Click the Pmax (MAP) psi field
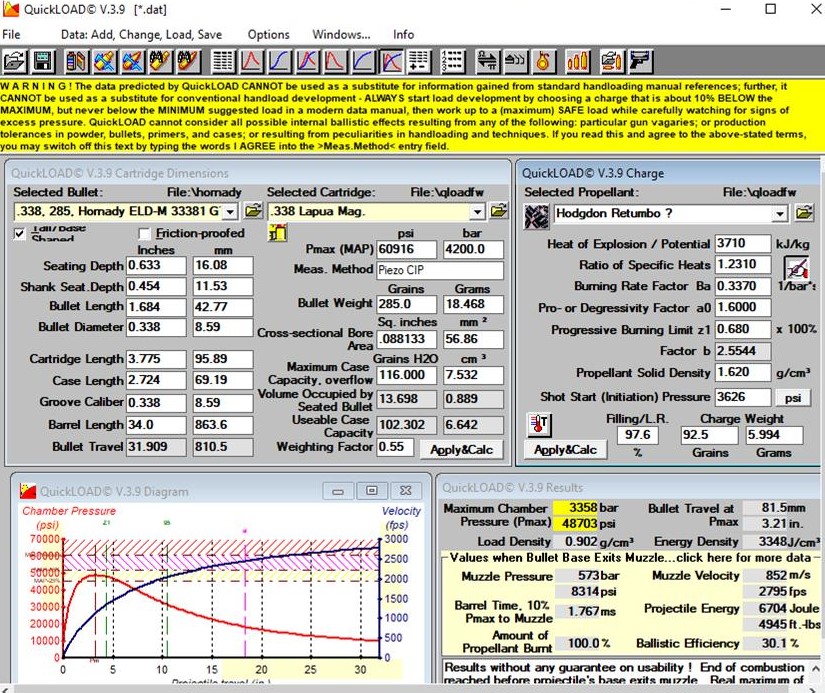This screenshot has height=693, width=825. (x=406, y=249)
